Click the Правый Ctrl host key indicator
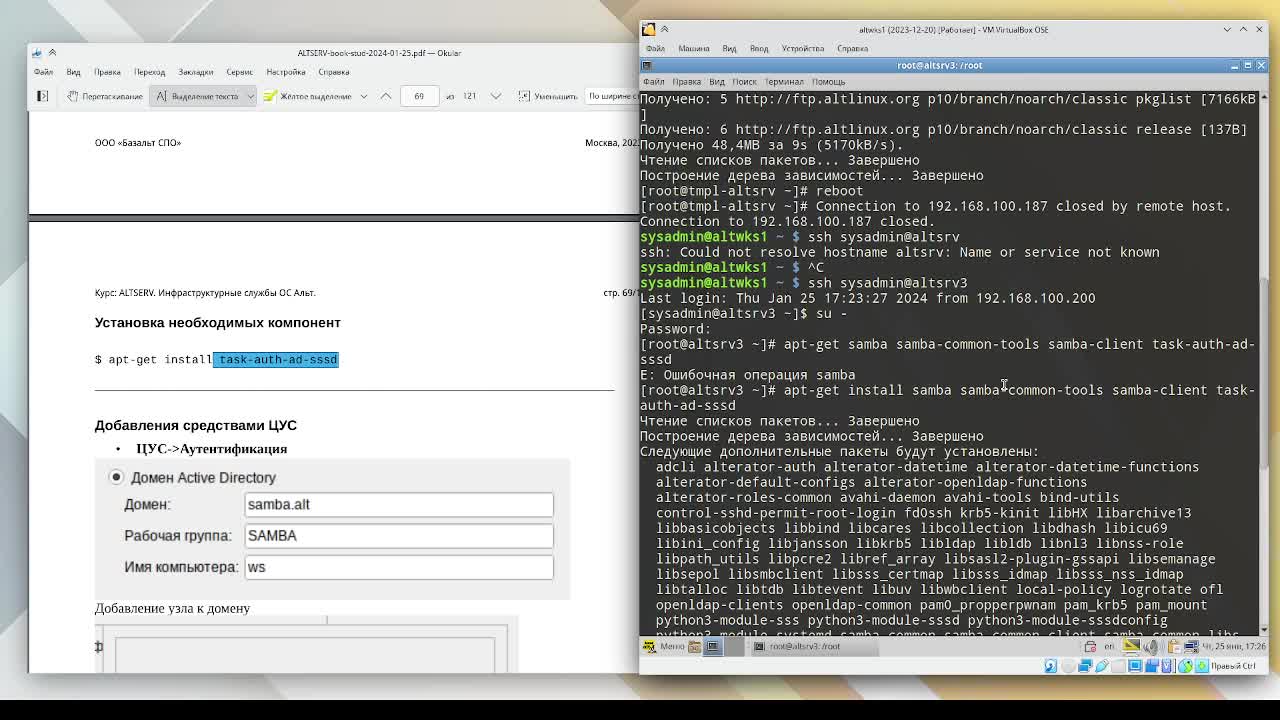Screen dimensions: 1280x720 1233,666
